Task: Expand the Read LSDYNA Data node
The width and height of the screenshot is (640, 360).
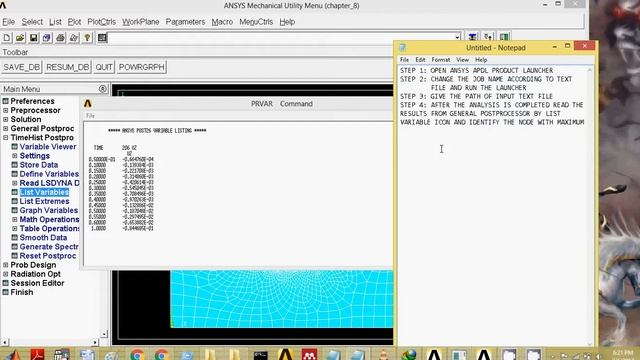Action: coord(15,183)
